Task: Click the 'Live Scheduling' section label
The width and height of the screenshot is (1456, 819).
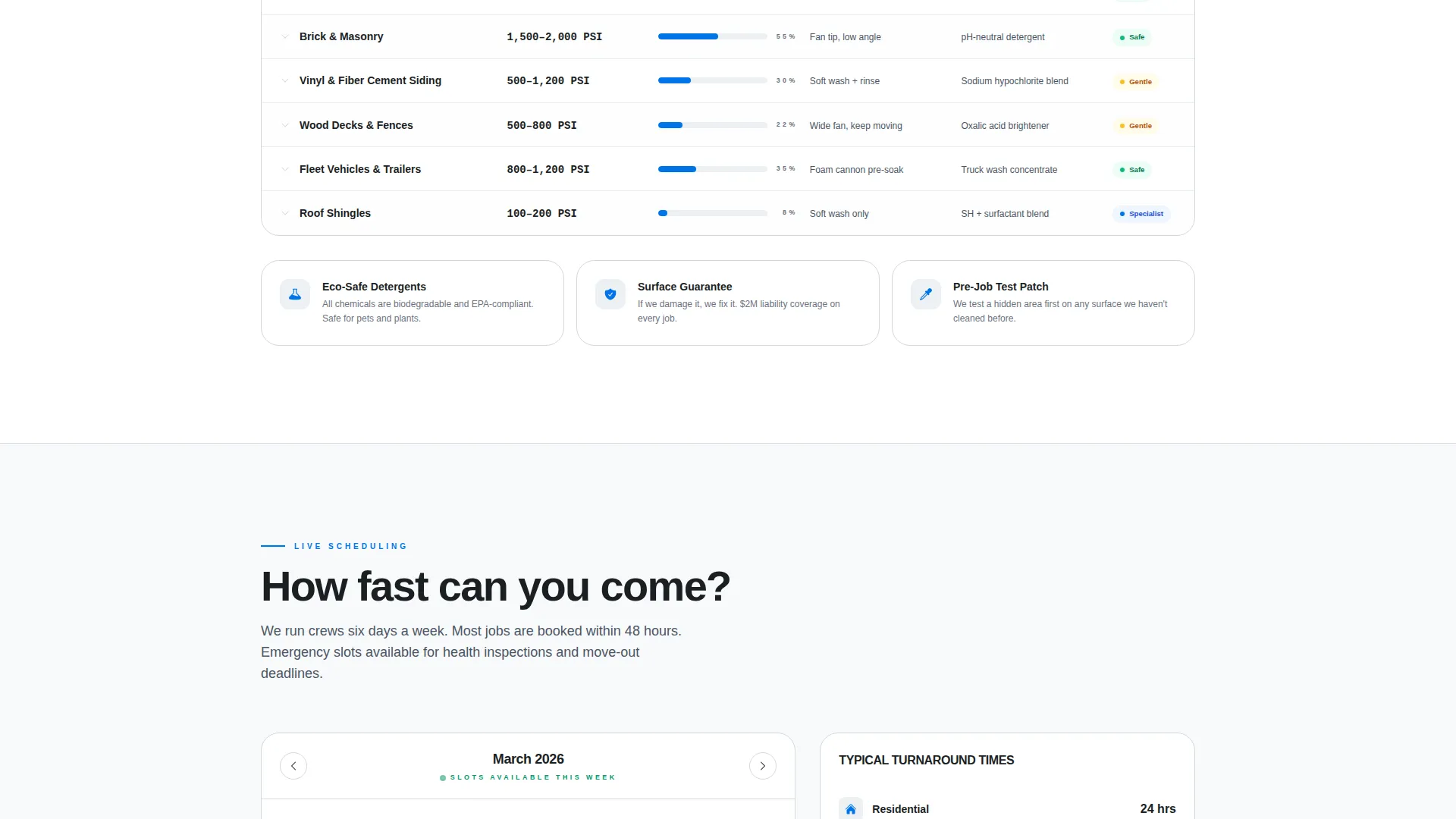Action: (350, 546)
